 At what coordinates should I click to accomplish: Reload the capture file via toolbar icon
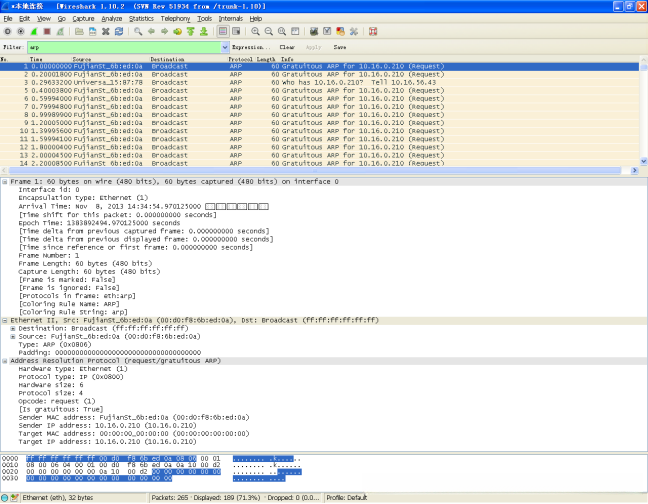click(x=119, y=31)
